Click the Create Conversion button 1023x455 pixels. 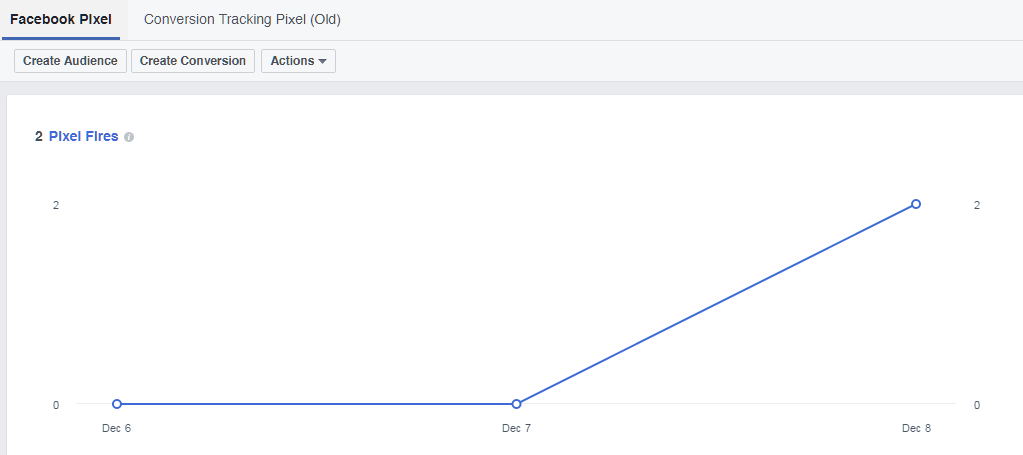point(192,61)
